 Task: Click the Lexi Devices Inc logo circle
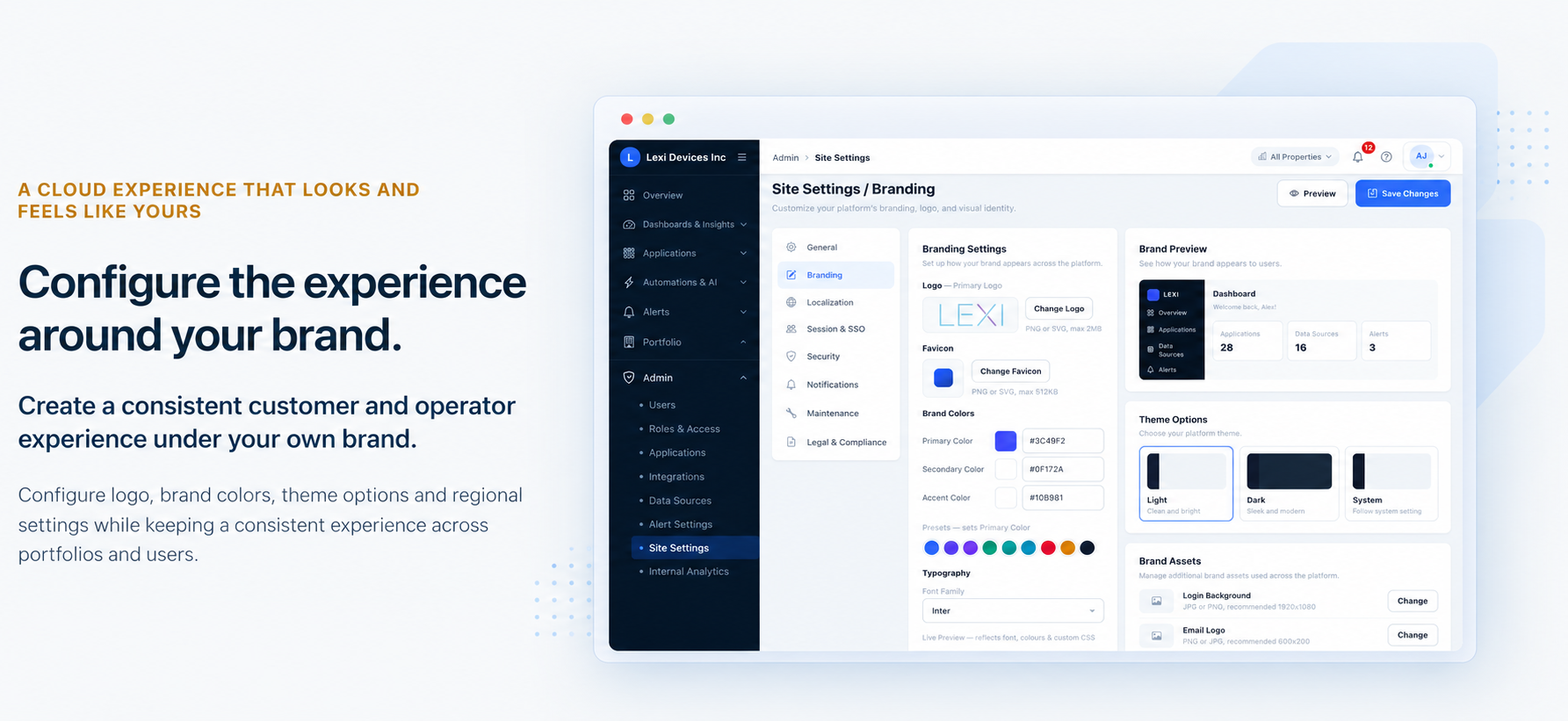pos(629,157)
